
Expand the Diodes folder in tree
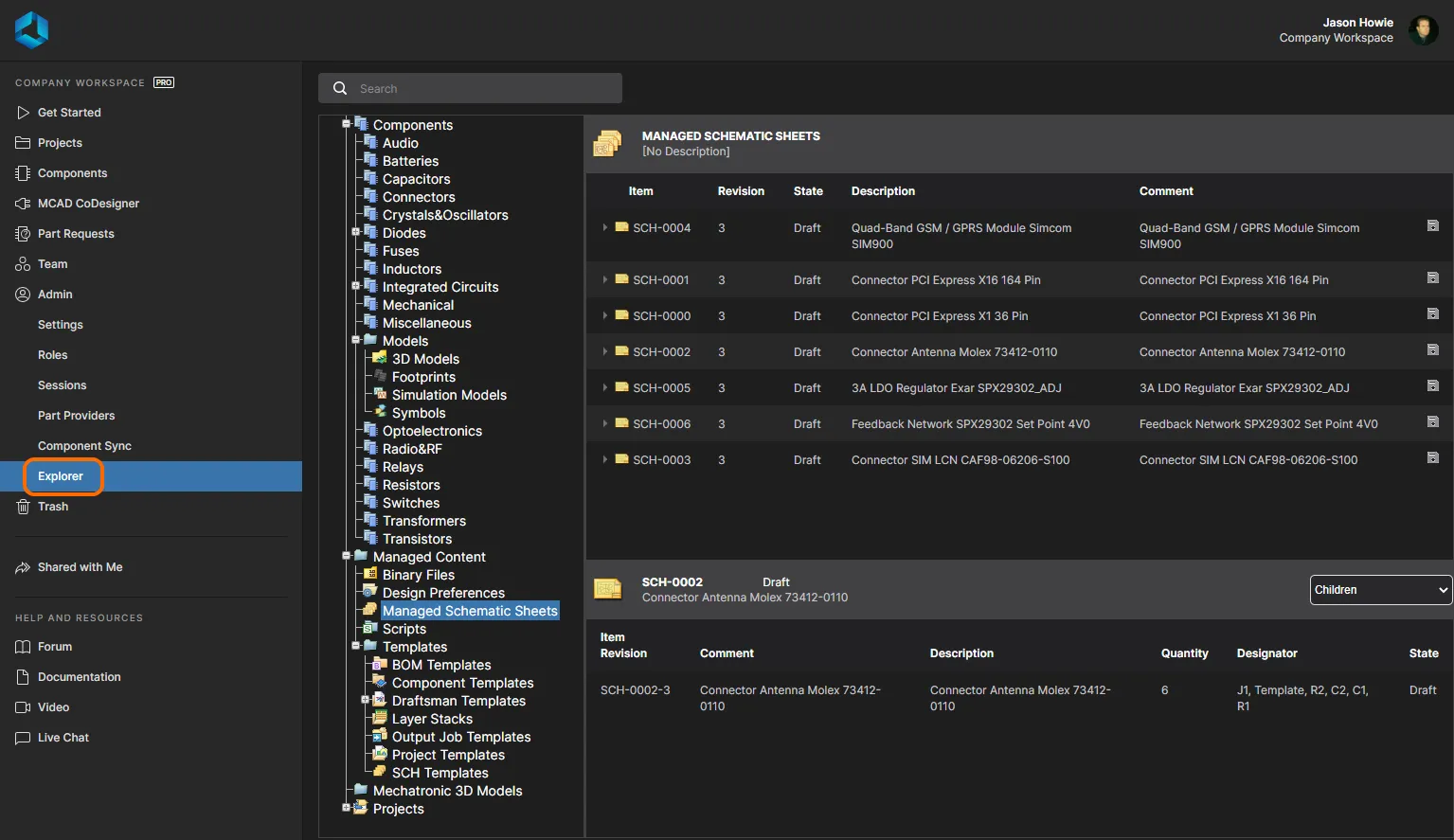356,232
